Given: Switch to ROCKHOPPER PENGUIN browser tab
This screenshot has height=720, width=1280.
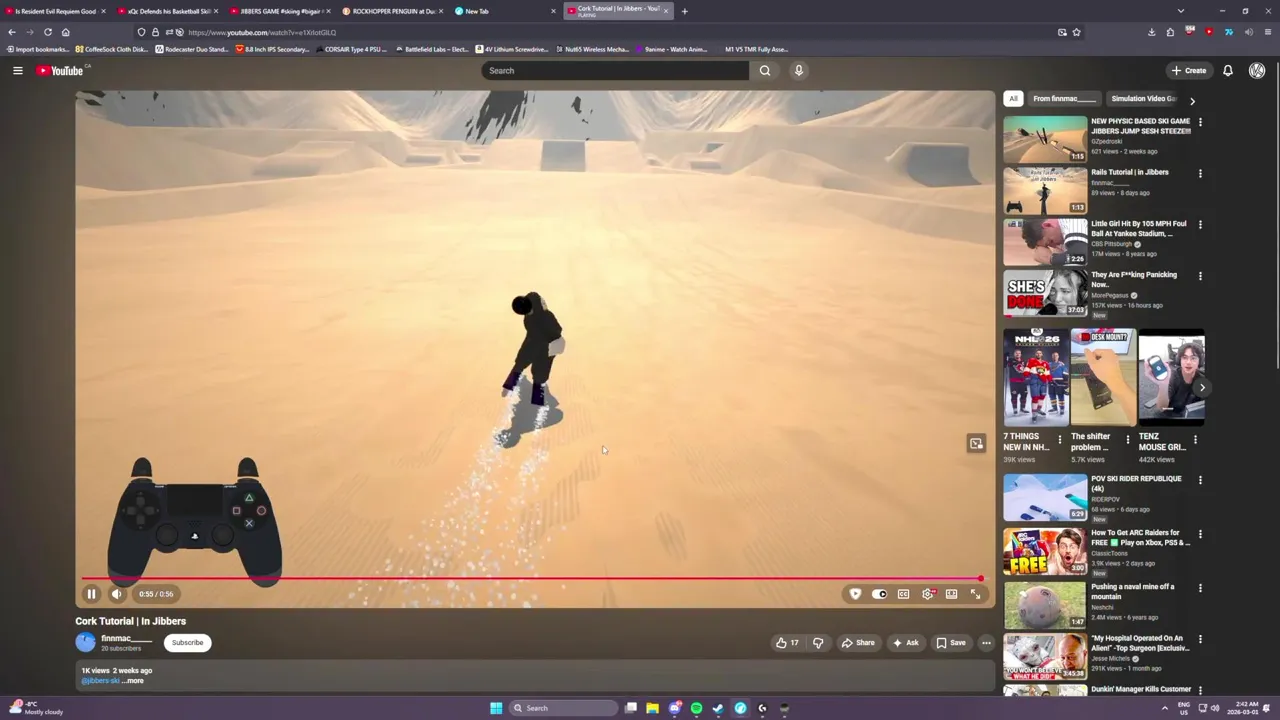Looking at the screenshot, I should click(x=390, y=11).
